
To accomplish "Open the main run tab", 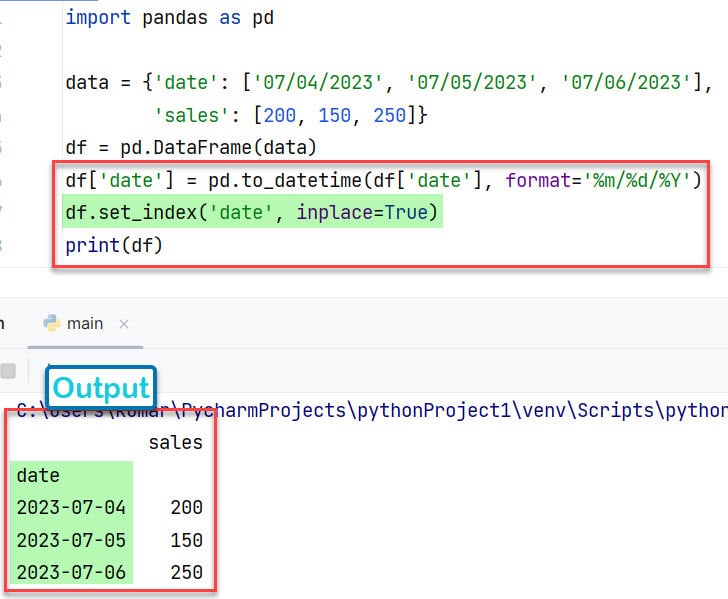I will coord(85,324).
